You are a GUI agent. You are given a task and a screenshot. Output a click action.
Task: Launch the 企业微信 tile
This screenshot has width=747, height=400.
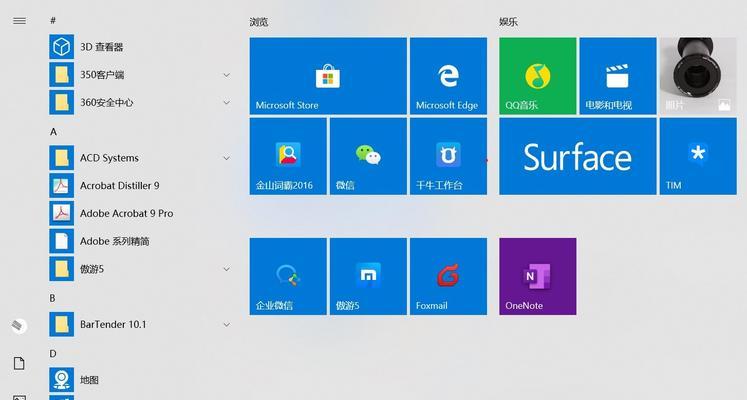tap(288, 276)
